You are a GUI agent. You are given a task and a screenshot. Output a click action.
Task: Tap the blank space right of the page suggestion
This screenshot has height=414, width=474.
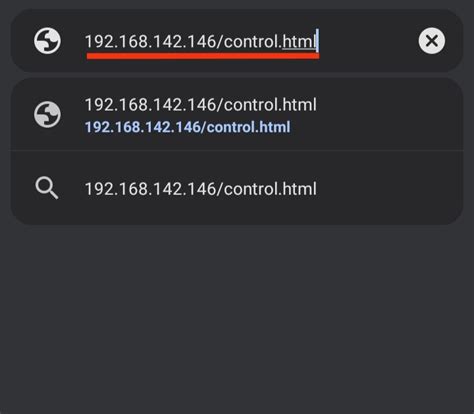tap(388, 114)
